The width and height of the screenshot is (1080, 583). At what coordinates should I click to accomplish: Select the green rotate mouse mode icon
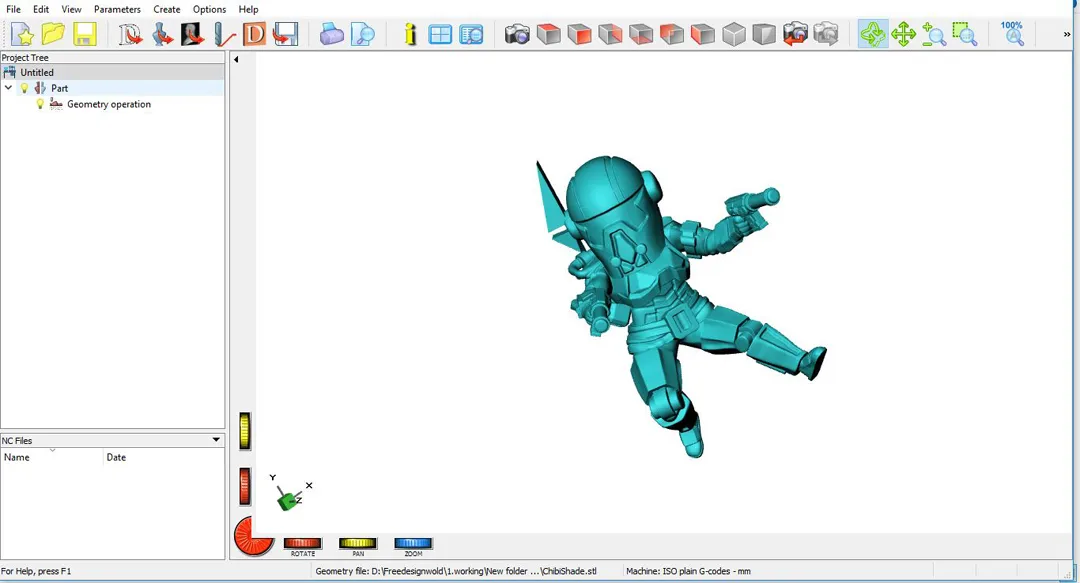(x=873, y=35)
